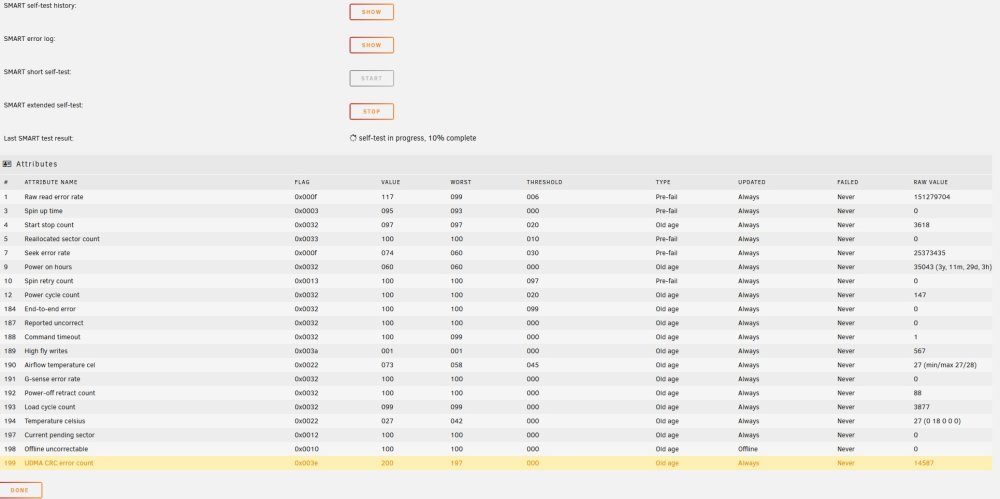Click raw value '27 (0 18 0 0 0)'
This screenshot has height=499, width=1000.
click(937, 421)
